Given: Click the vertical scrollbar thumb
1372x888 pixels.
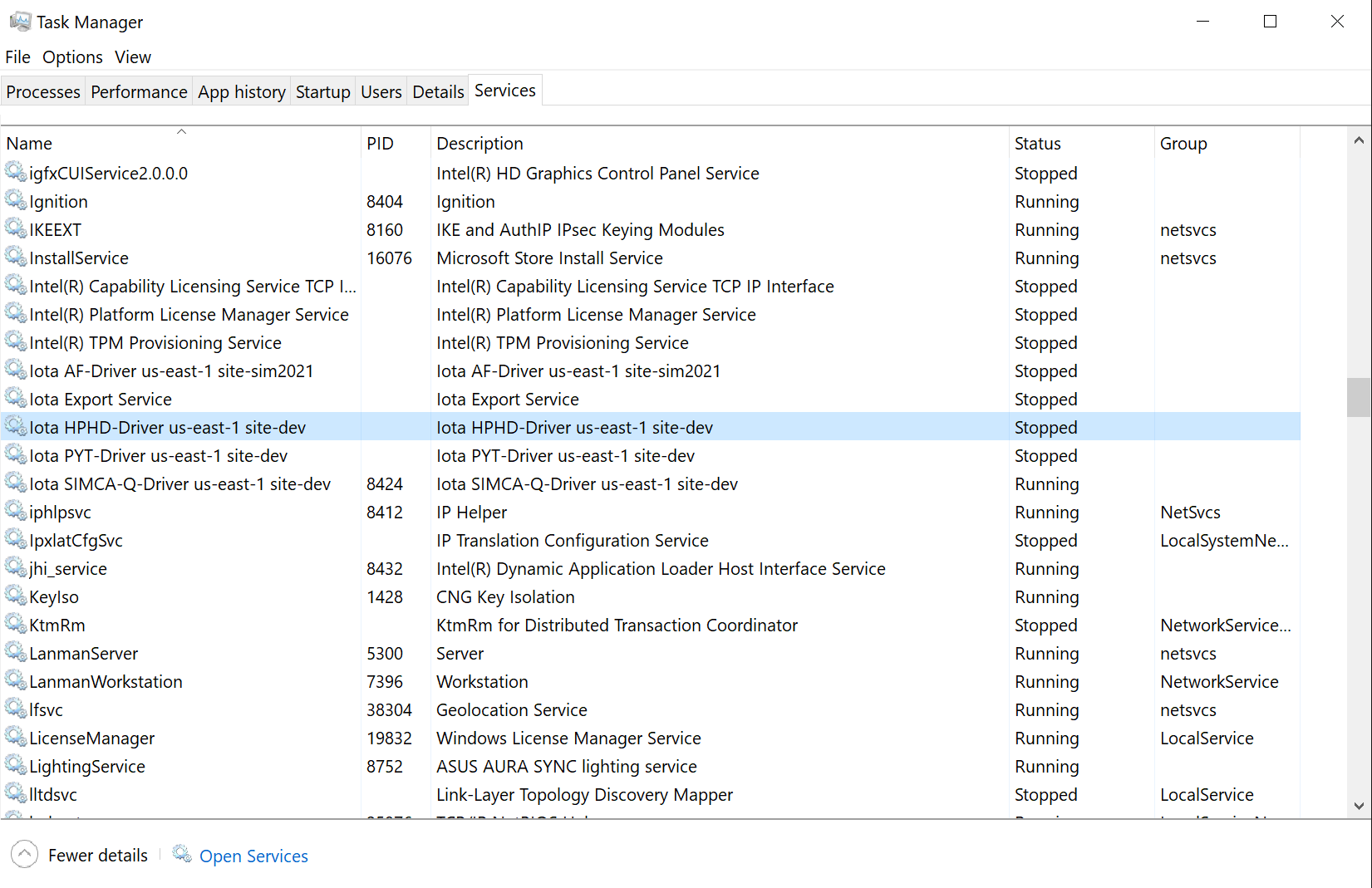Looking at the screenshot, I should point(1359,397).
